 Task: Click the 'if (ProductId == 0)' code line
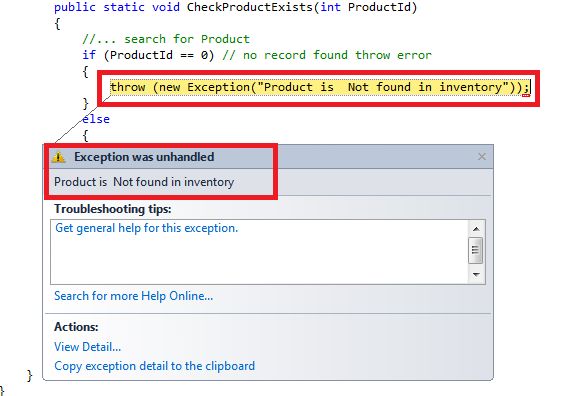pos(257,55)
